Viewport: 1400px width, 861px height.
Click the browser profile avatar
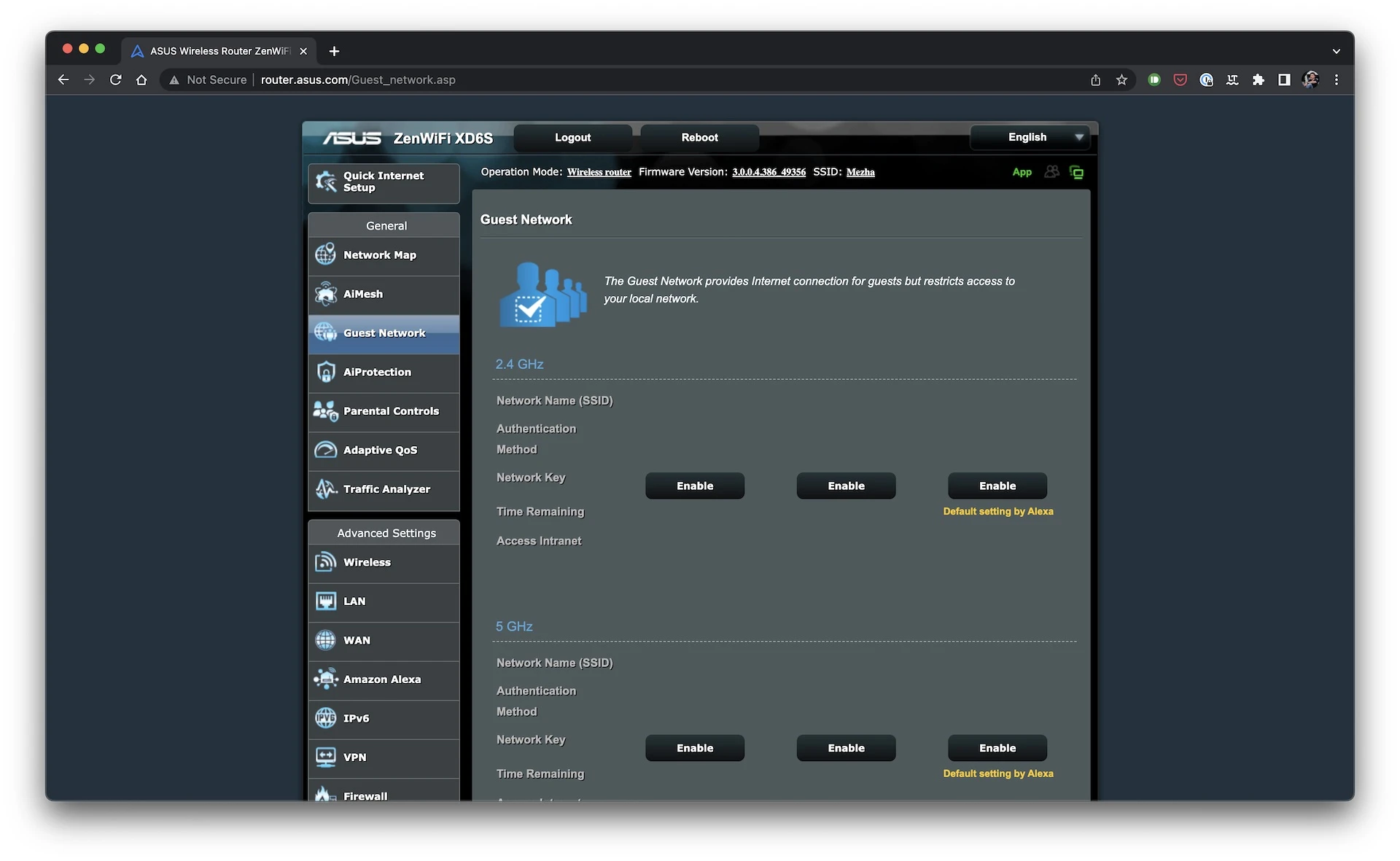pos(1310,80)
